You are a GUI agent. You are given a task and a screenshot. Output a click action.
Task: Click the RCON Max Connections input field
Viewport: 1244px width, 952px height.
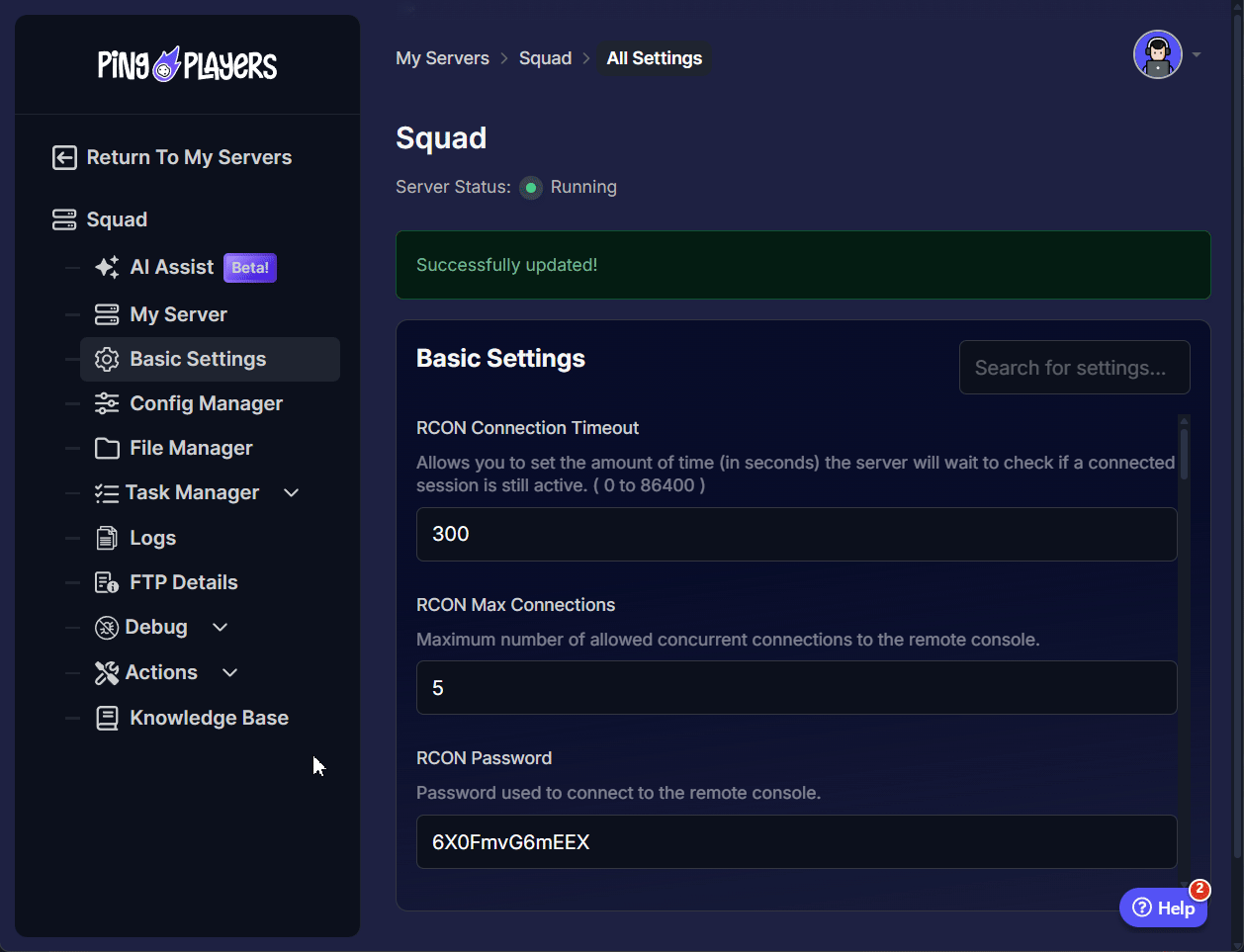tap(797, 688)
